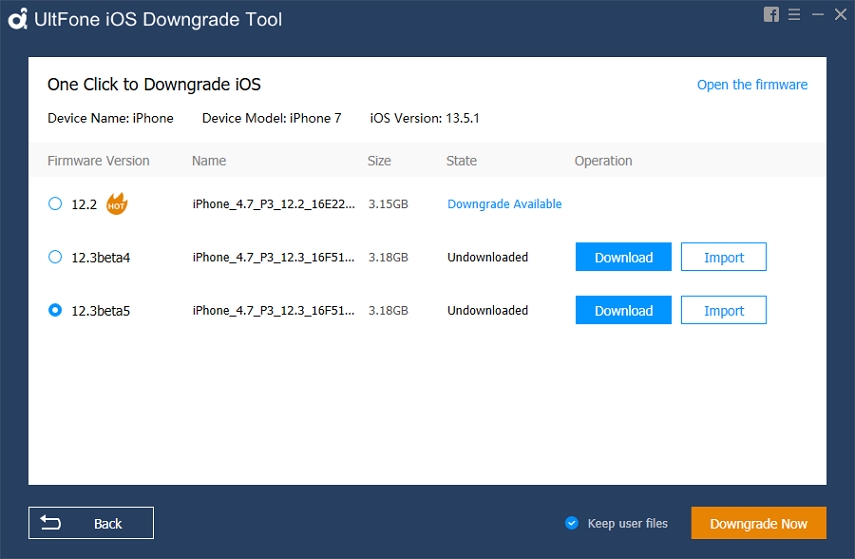Download the 12.3beta4 firmware

[623, 257]
